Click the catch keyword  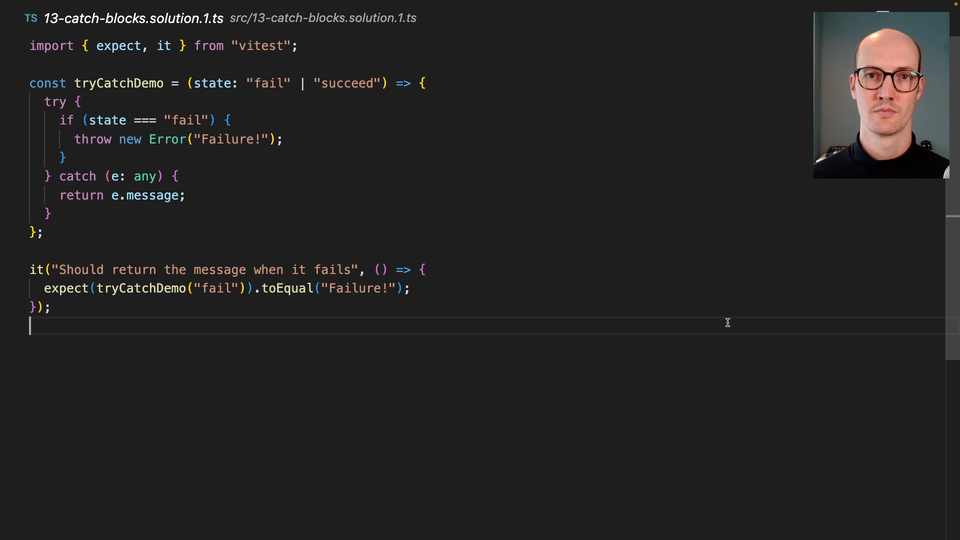(77, 176)
